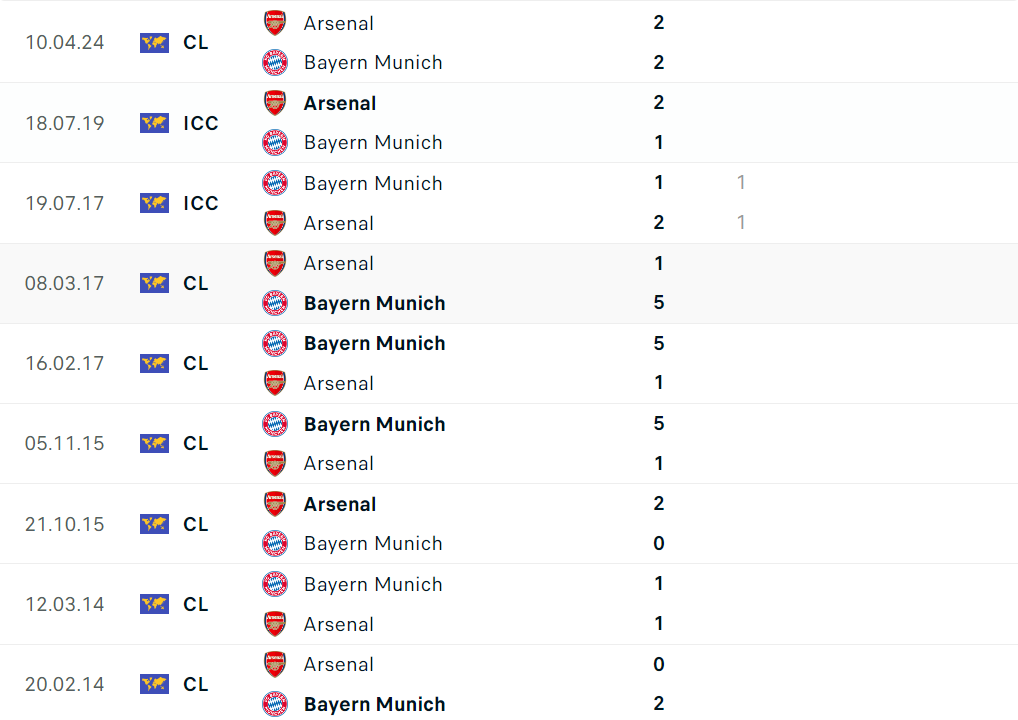Click Bayern Munich crest in 20.02.14 match

[x=275, y=704]
